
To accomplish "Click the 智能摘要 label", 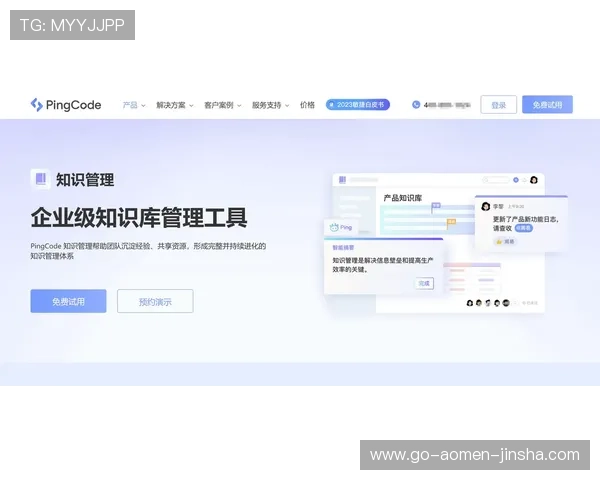I will pos(343,248).
